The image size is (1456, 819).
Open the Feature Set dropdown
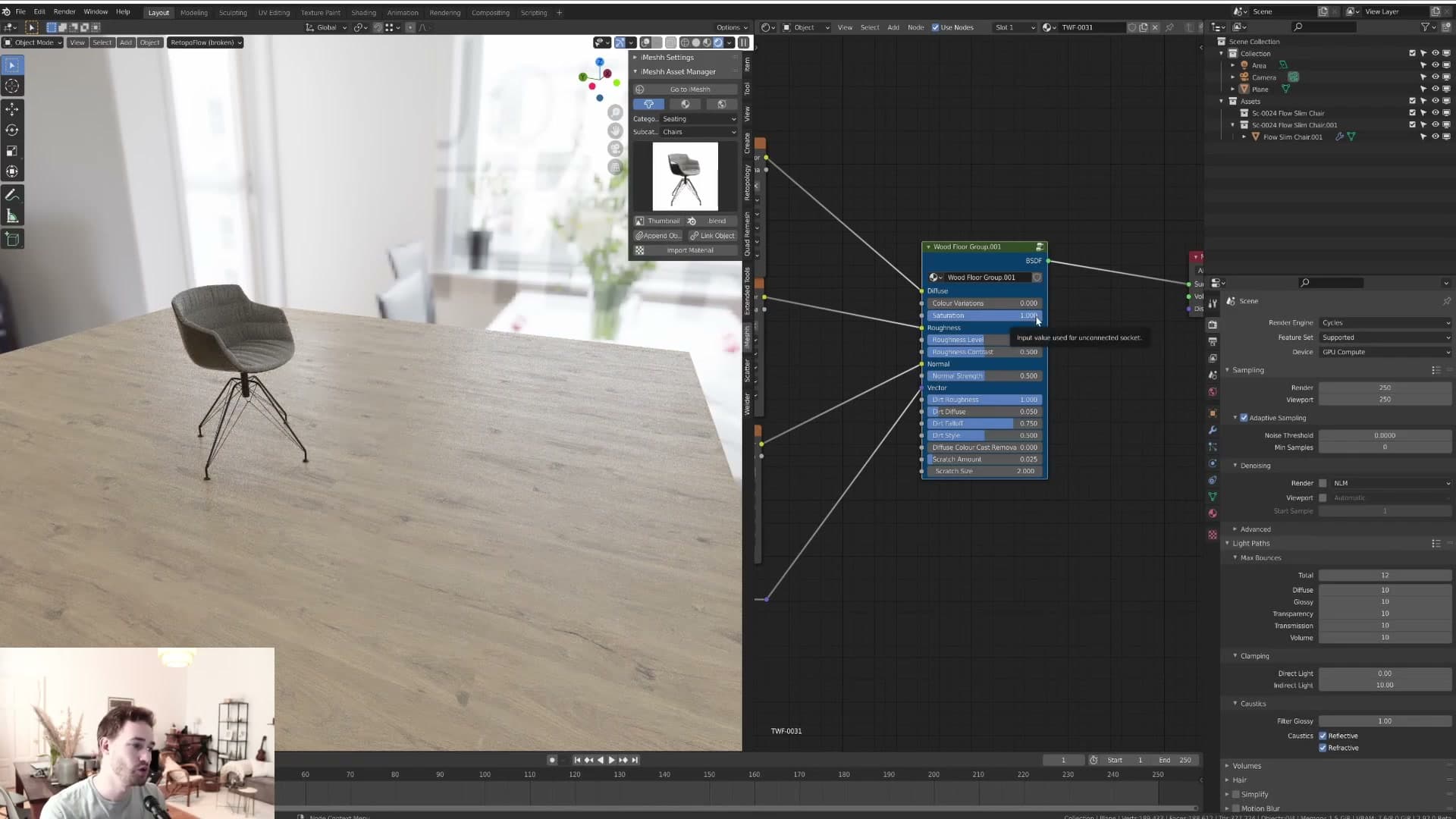pos(1385,337)
